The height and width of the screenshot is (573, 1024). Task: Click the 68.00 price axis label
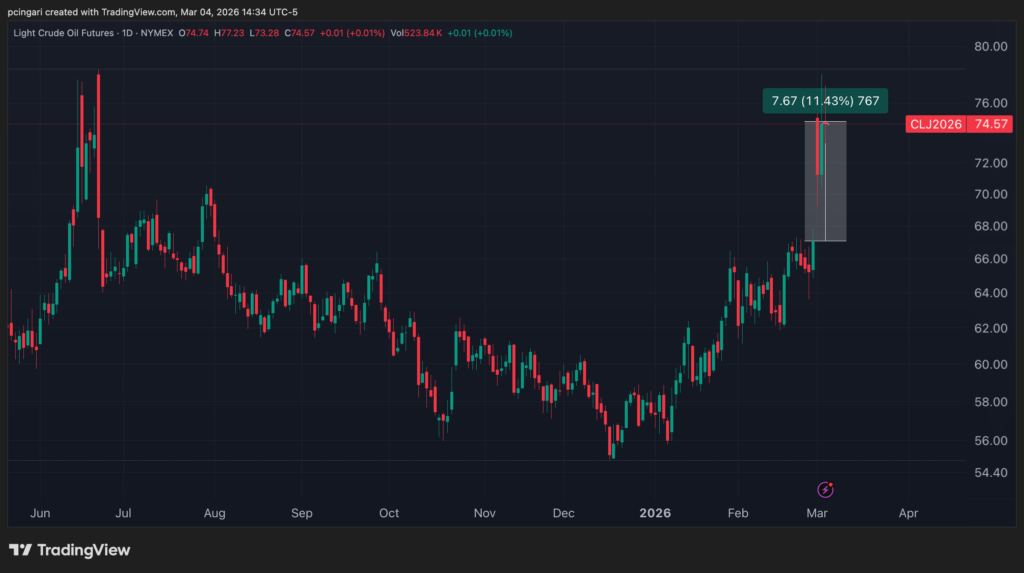(991, 226)
